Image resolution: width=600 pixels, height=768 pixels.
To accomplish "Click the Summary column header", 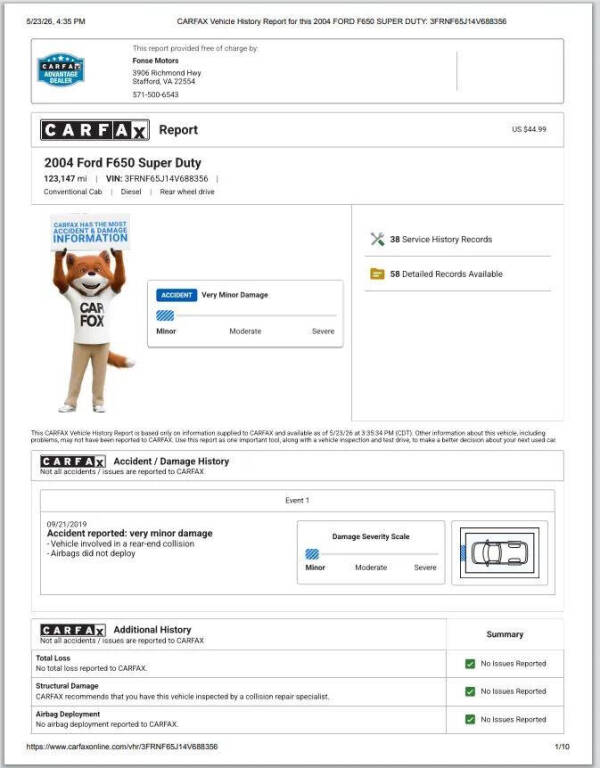I will click(505, 634).
